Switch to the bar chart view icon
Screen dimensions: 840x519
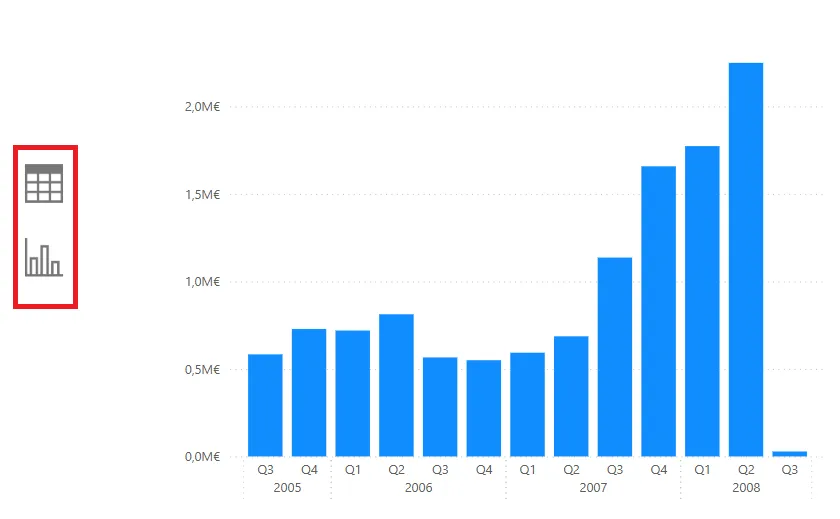(44, 258)
